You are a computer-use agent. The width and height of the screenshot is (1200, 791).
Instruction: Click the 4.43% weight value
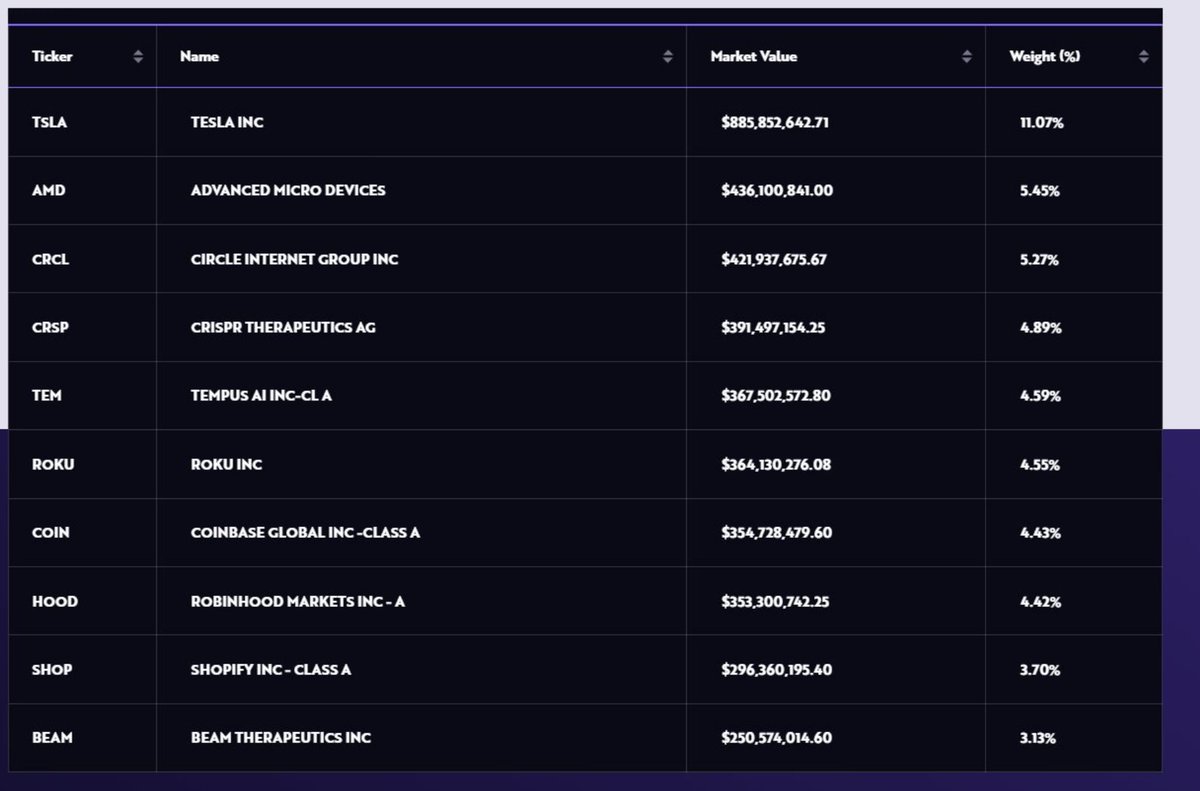[x=1040, y=532]
